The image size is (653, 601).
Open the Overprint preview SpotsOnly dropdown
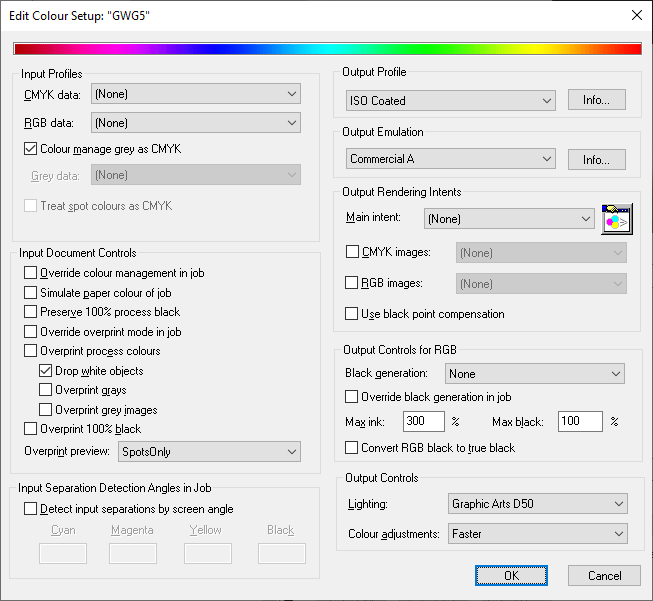pos(207,452)
